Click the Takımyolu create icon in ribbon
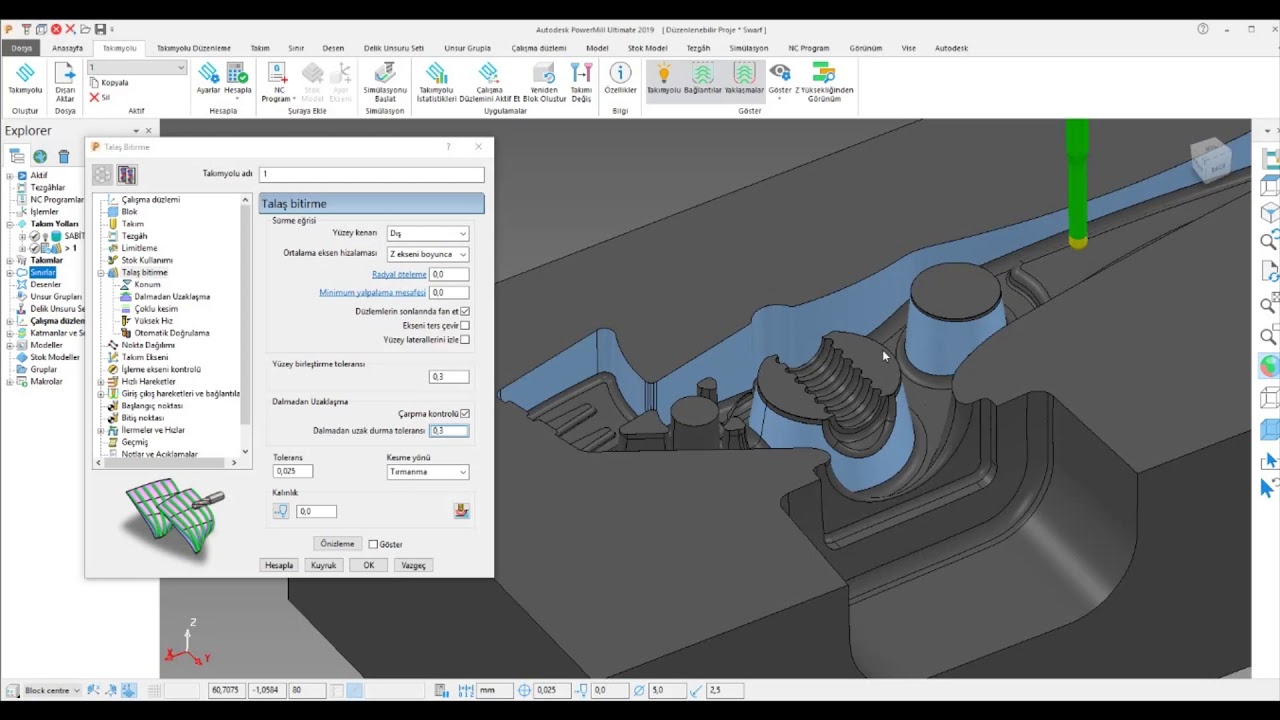 pos(25,73)
